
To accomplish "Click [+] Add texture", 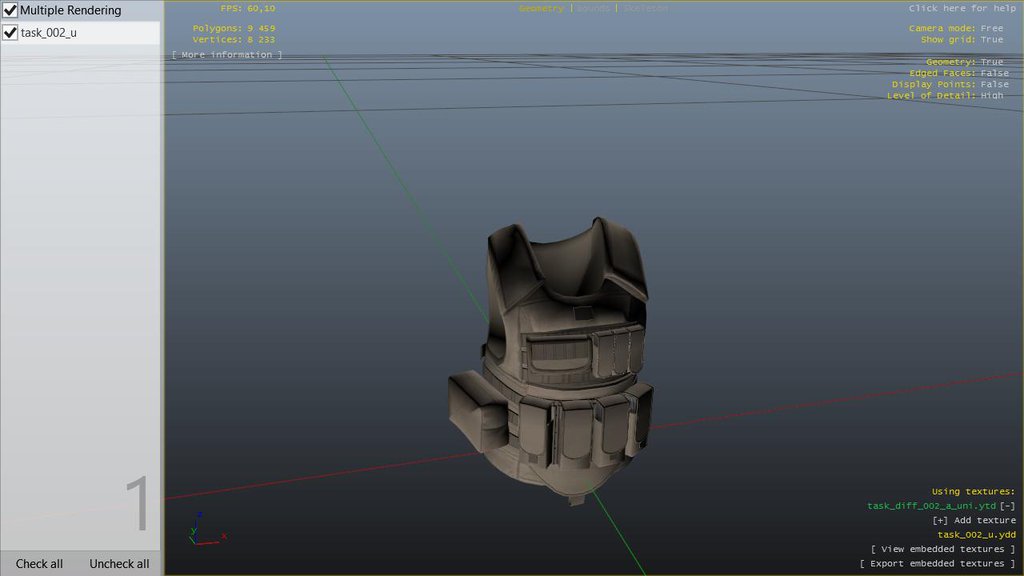I will click(973, 520).
